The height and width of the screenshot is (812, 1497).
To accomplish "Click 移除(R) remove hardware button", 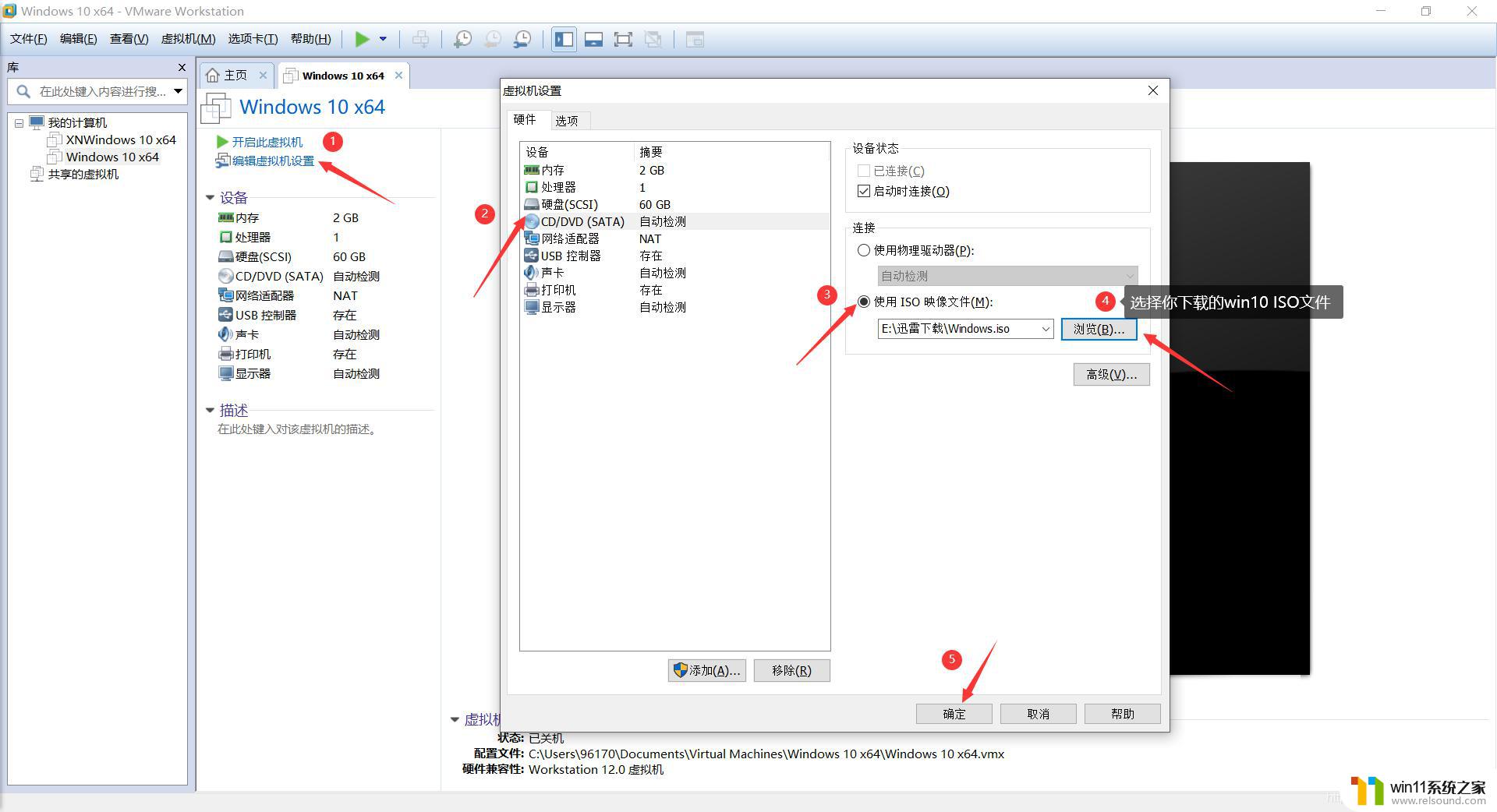I will coord(791,670).
